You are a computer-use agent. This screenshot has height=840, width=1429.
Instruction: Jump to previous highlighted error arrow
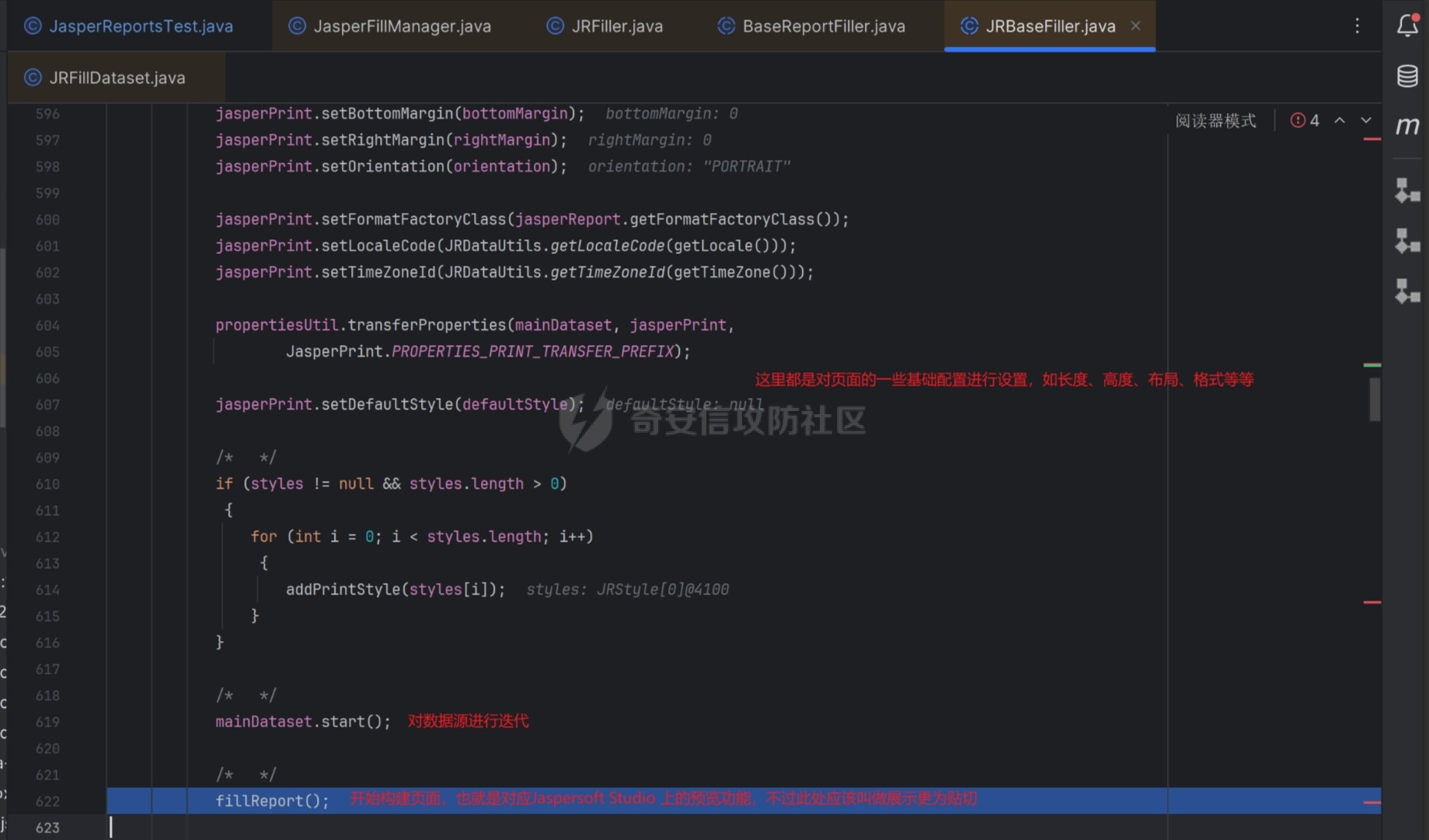[1340, 120]
